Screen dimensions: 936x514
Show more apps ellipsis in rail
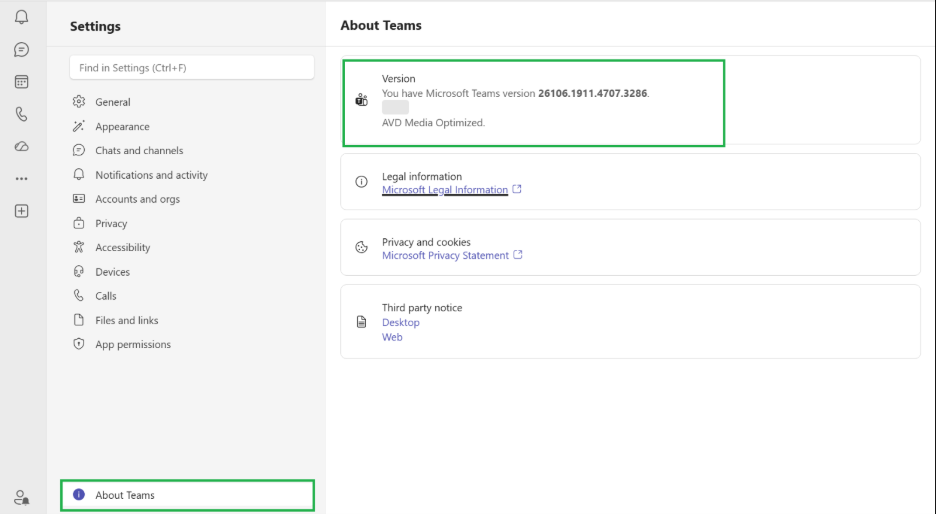[x=21, y=178]
